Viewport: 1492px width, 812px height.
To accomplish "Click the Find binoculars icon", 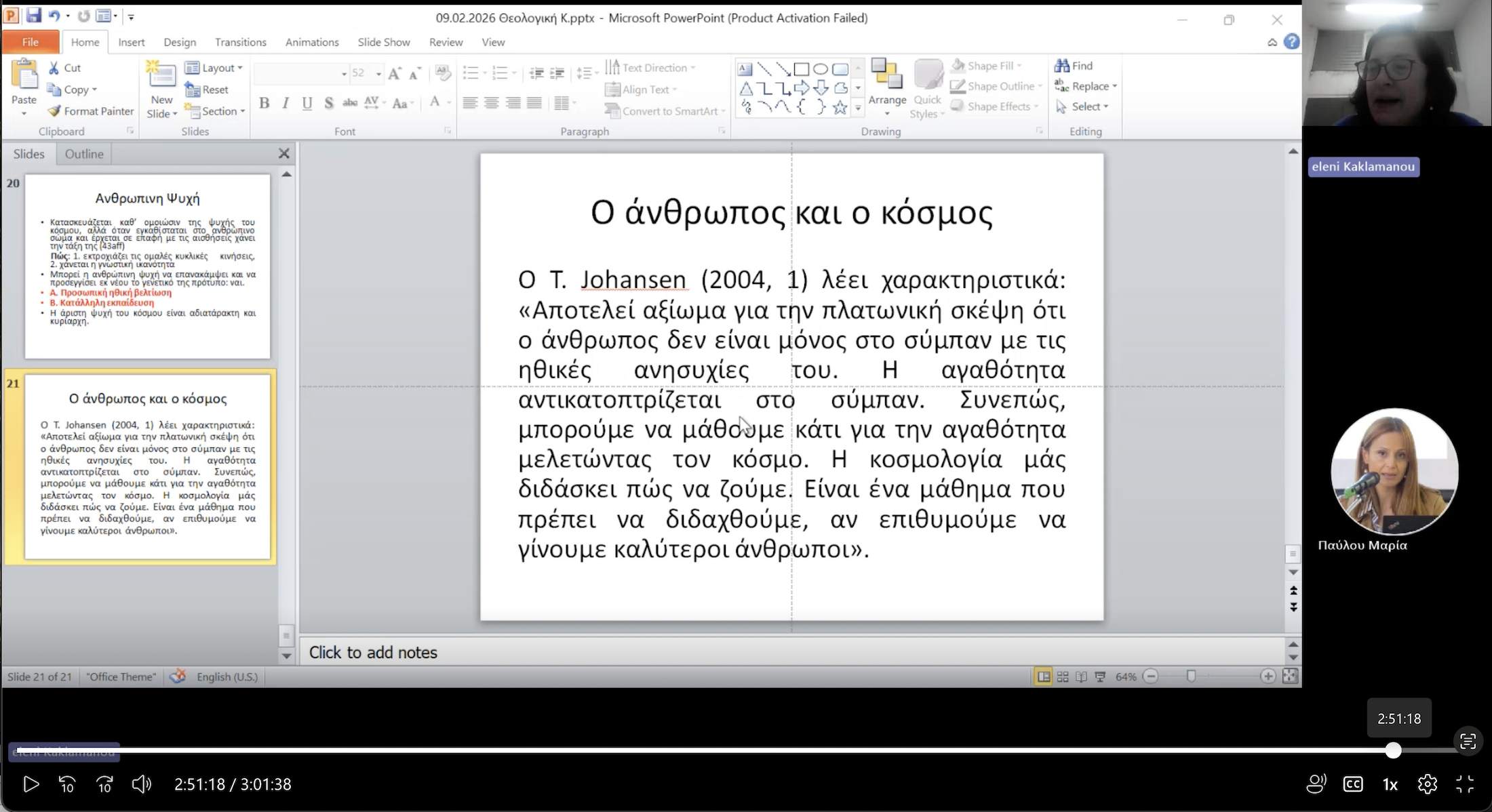I will point(1062,66).
